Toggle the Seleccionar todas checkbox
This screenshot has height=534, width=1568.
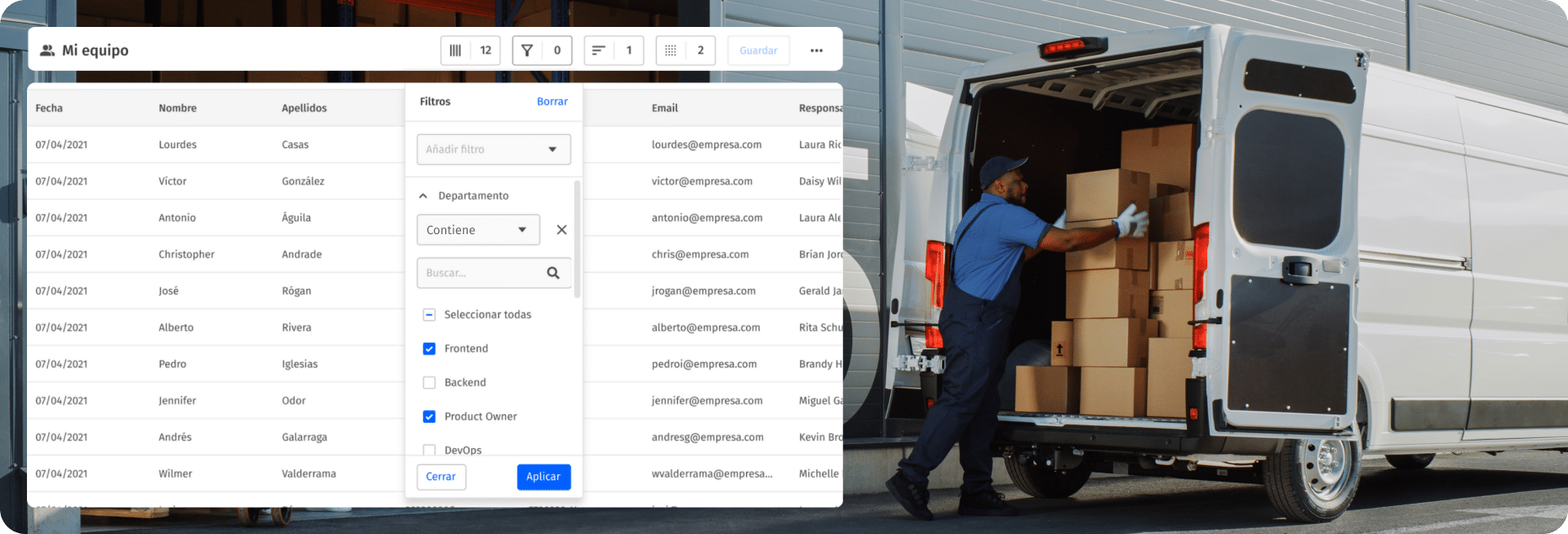(x=429, y=315)
